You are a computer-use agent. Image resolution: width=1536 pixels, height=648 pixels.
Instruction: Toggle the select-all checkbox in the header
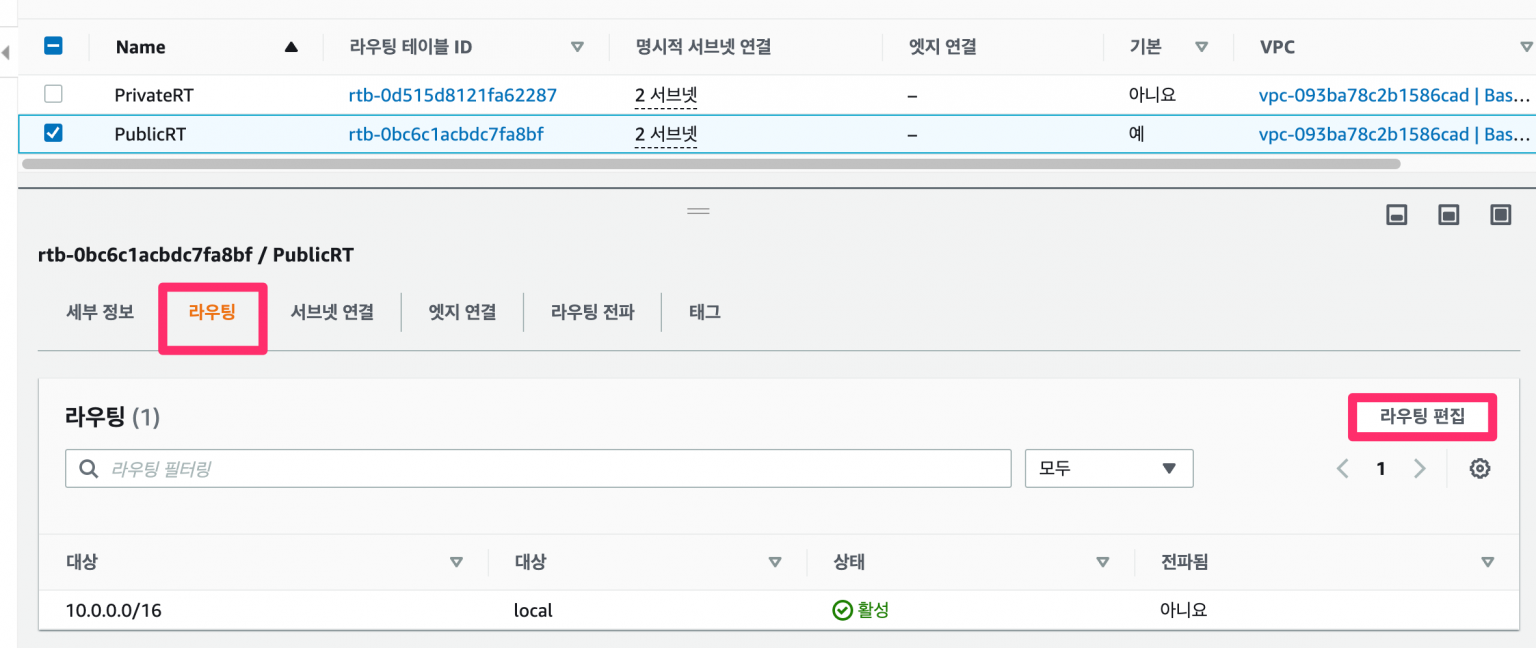point(53,46)
